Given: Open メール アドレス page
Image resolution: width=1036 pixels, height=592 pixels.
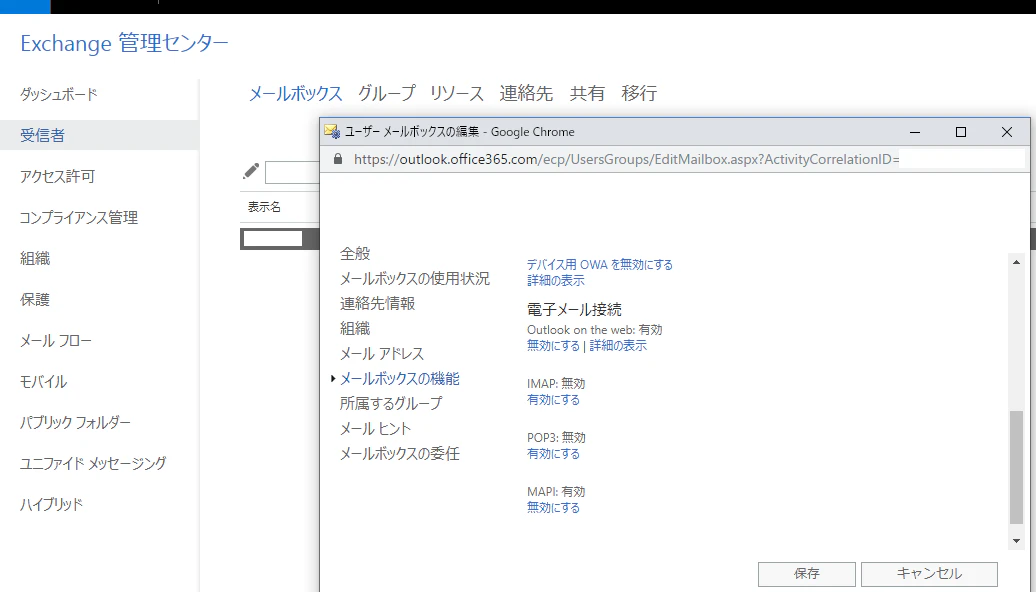Looking at the screenshot, I should (x=382, y=353).
